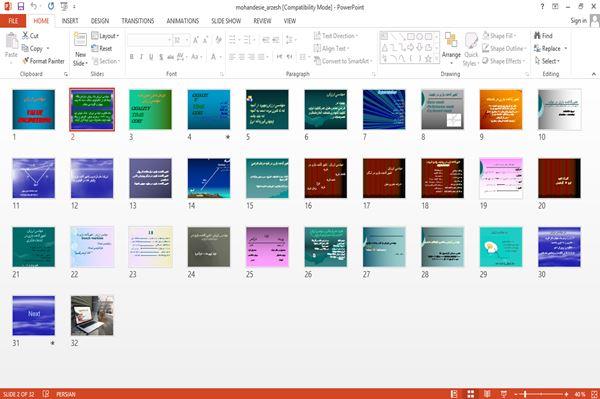Select slide 32 thumbnail with laptop image
The width and height of the screenshot is (600, 399).
(x=92, y=316)
